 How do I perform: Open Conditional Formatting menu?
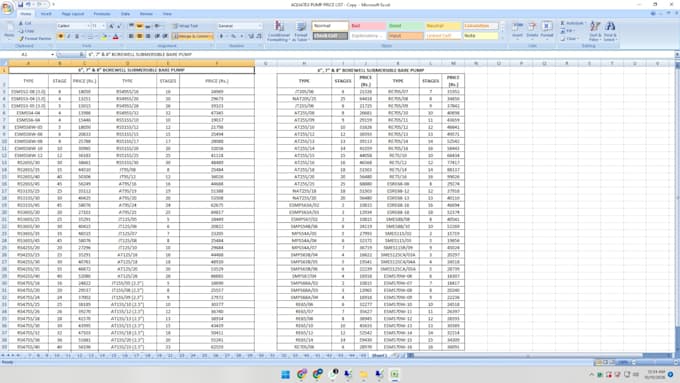278,31
